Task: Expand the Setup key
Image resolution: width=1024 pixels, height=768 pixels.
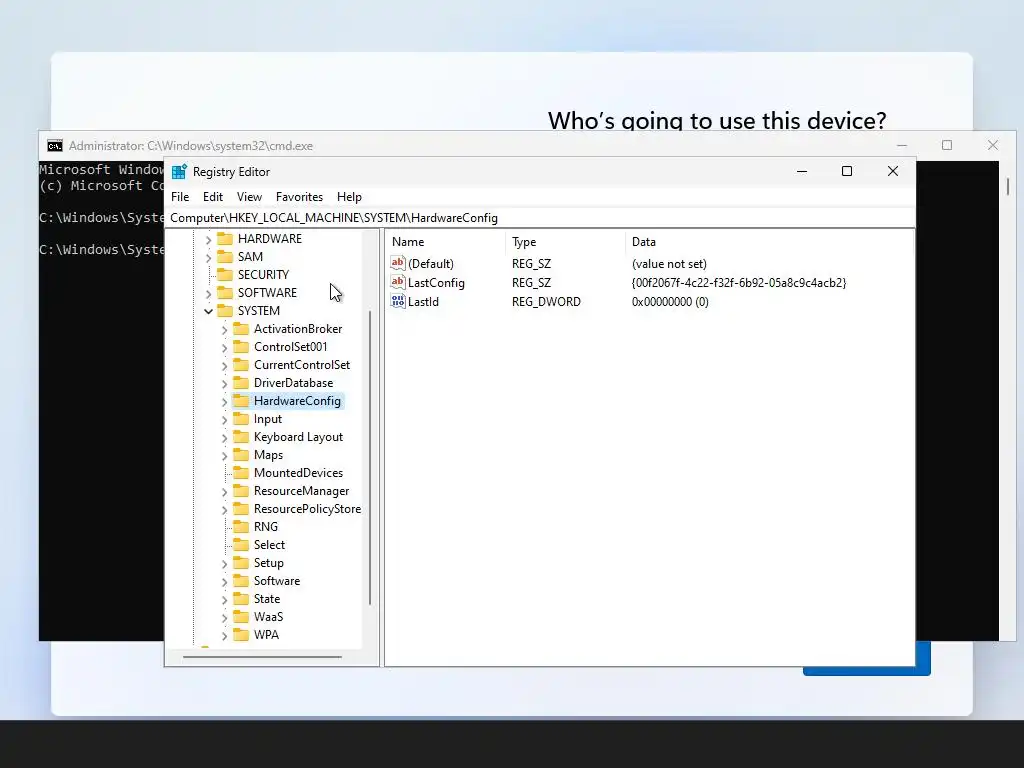Action: [225, 564]
